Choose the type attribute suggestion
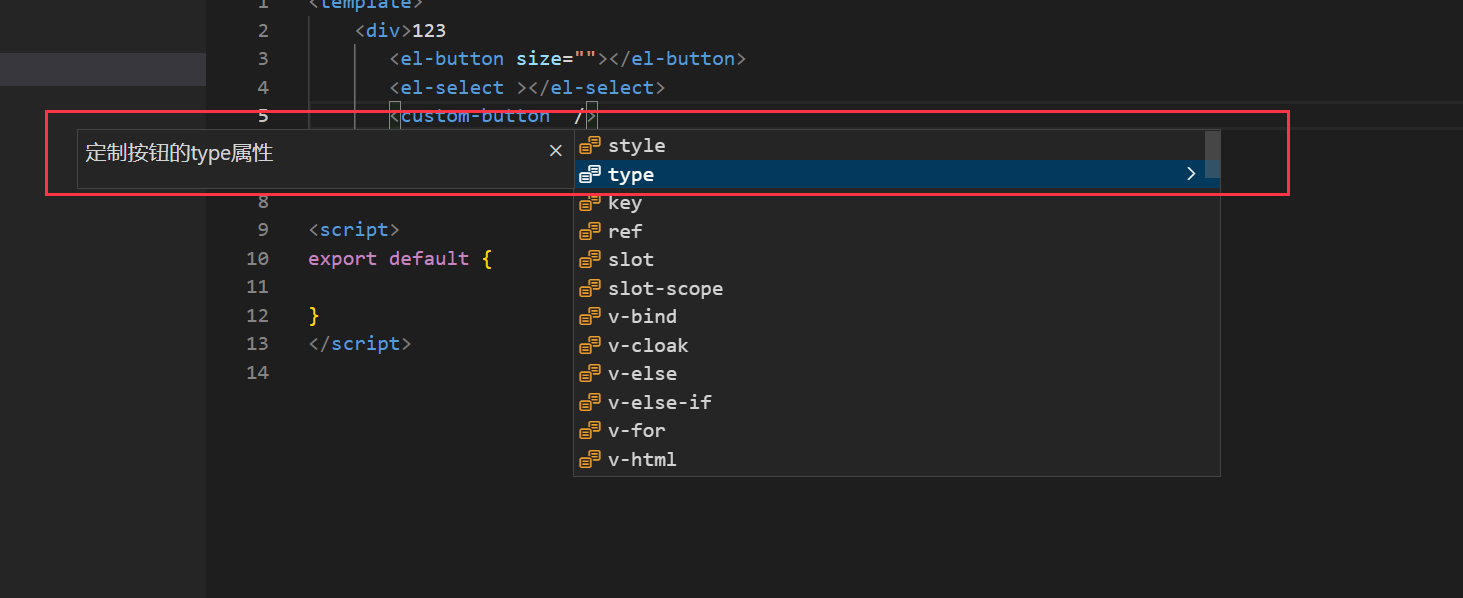The height and width of the screenshot is (598, 1463). (x=889, y=174)
